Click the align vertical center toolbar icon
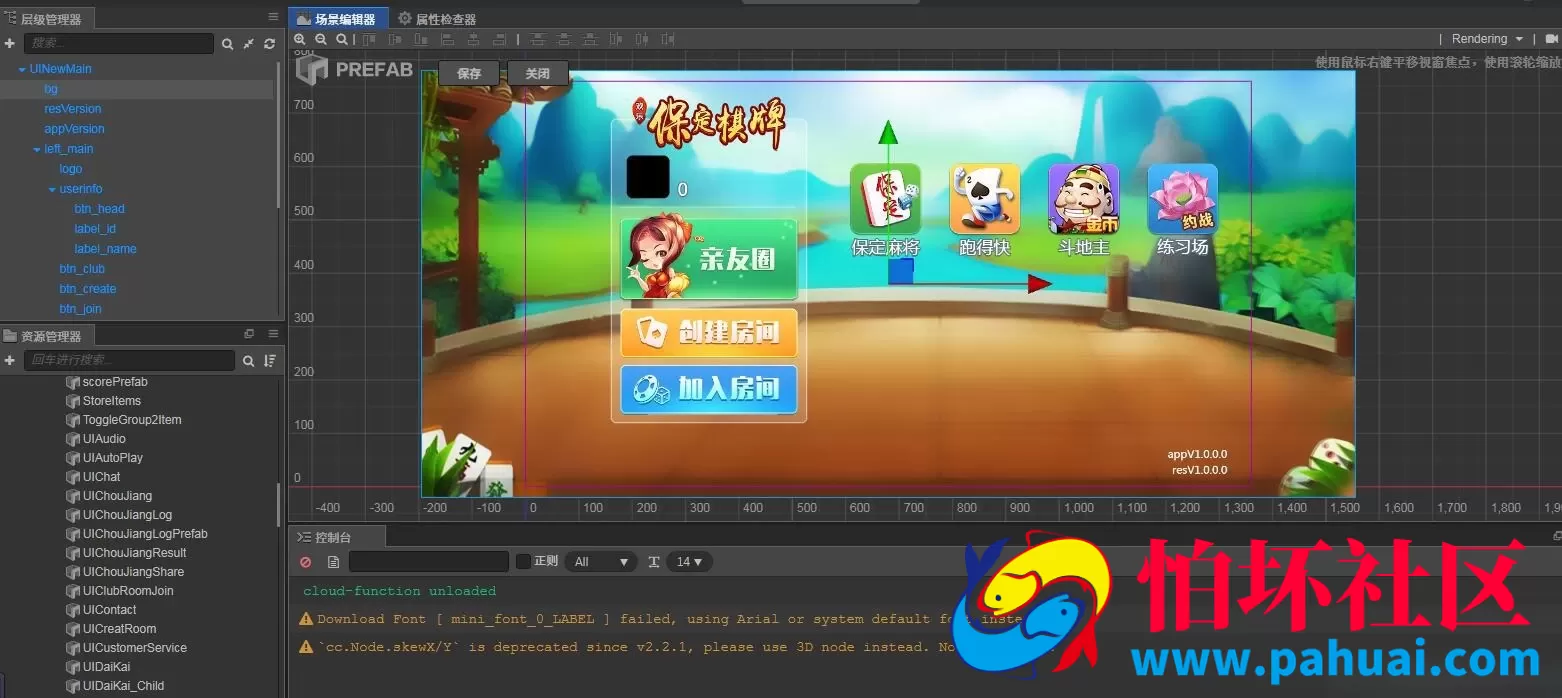1562x698 pixels. 395,39
